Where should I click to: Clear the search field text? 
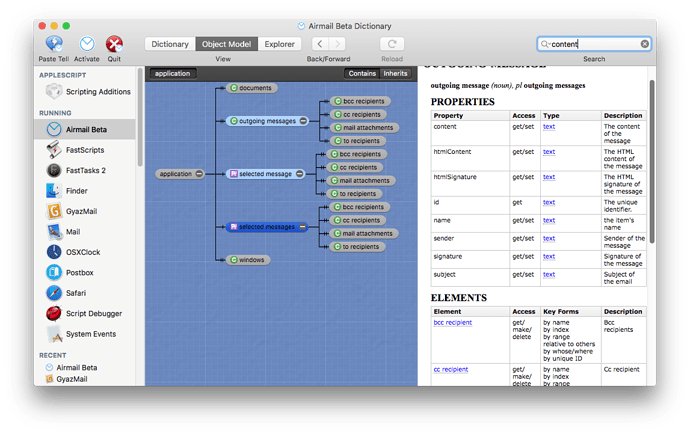[x=645, y=44]
